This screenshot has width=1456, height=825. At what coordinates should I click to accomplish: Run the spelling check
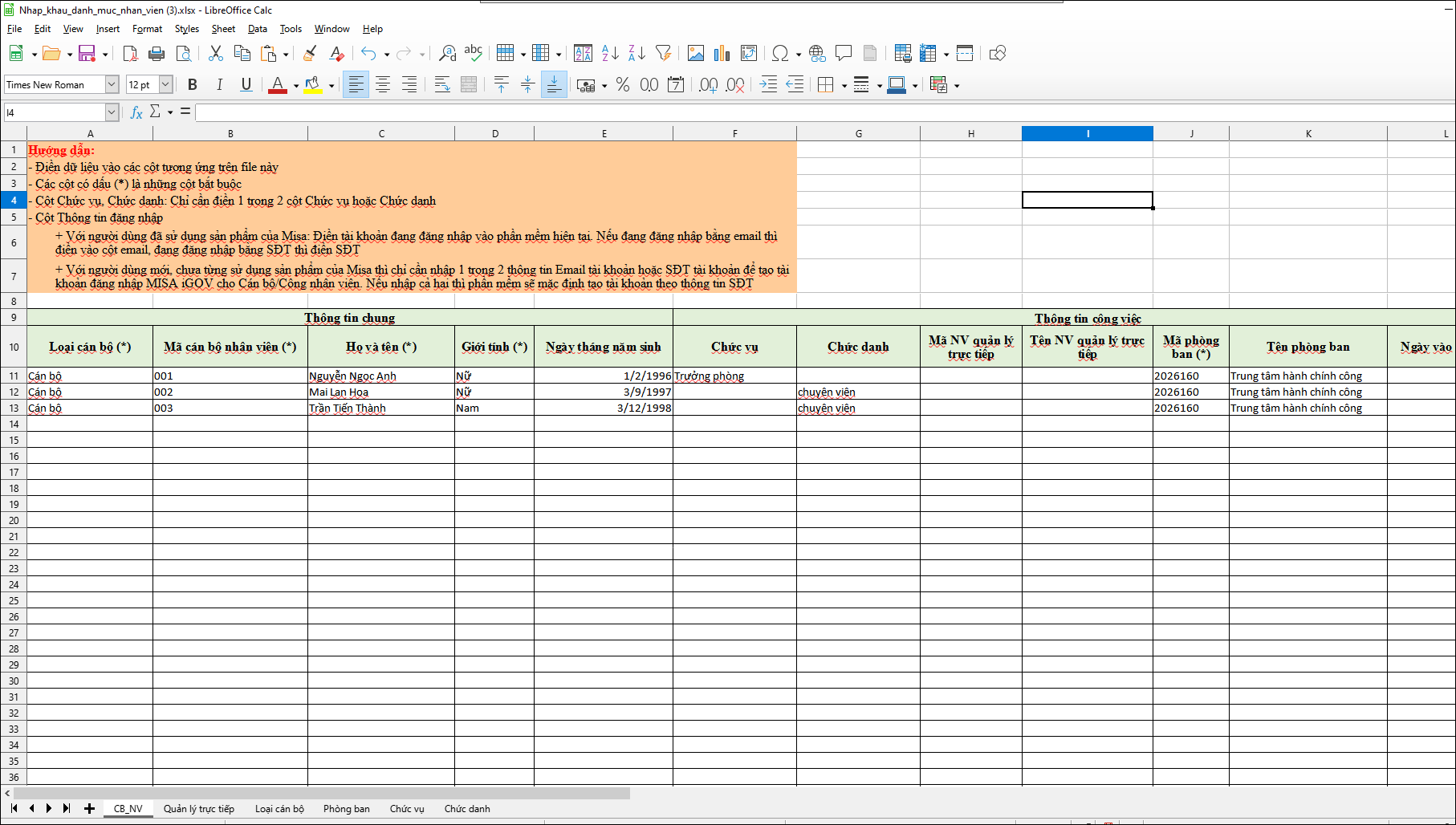pos(474,54)
